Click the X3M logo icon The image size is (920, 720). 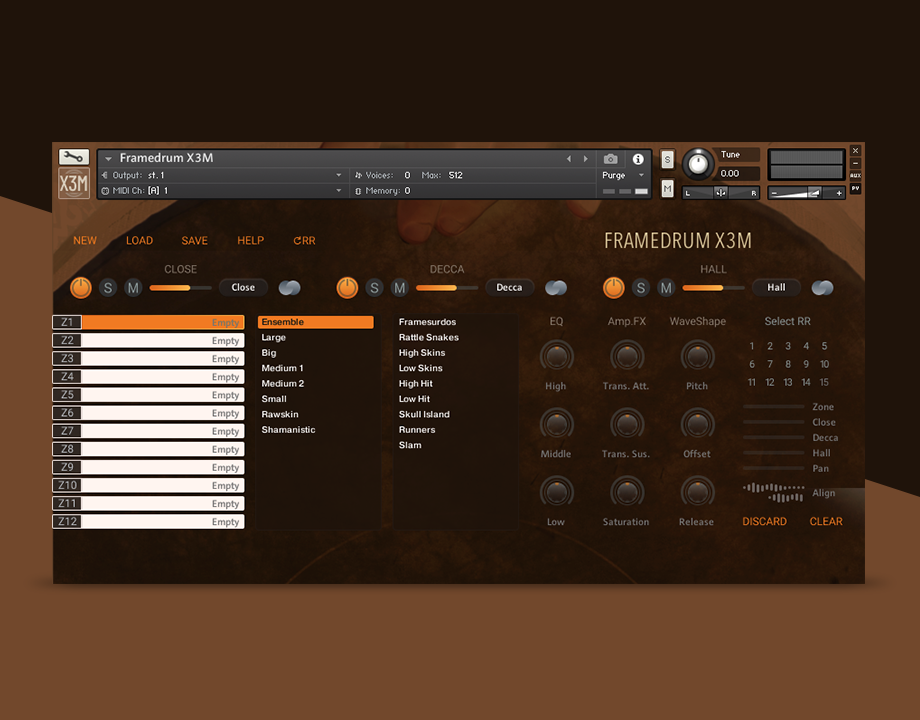pyautogui.click(x=74, y=184)
